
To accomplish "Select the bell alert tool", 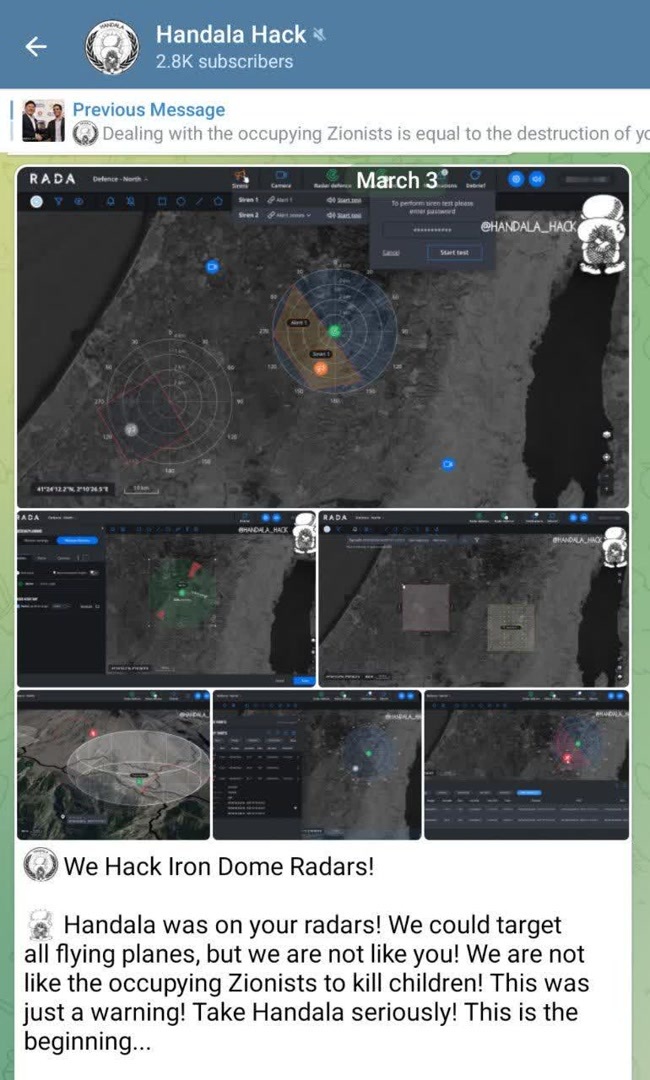I will [111, 201].
